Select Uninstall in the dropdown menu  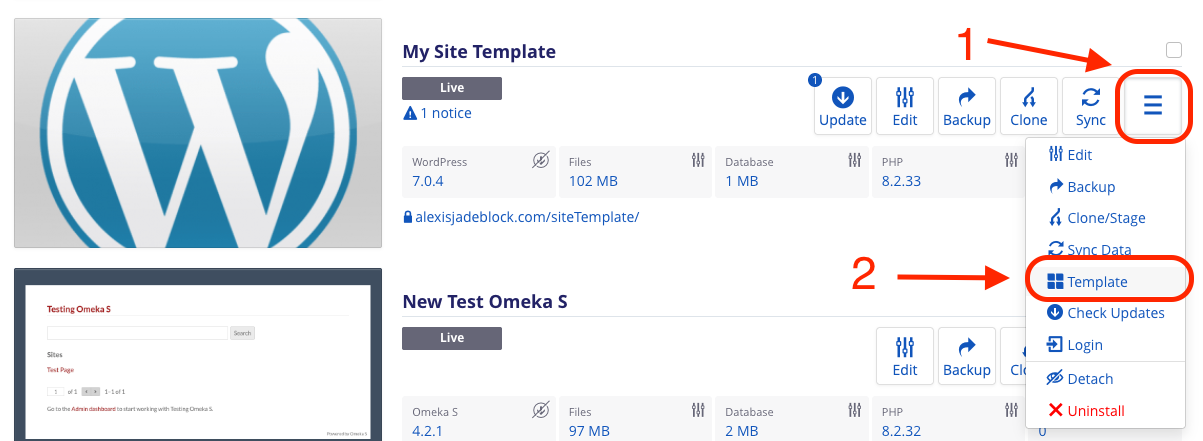tap(1106, 410)
